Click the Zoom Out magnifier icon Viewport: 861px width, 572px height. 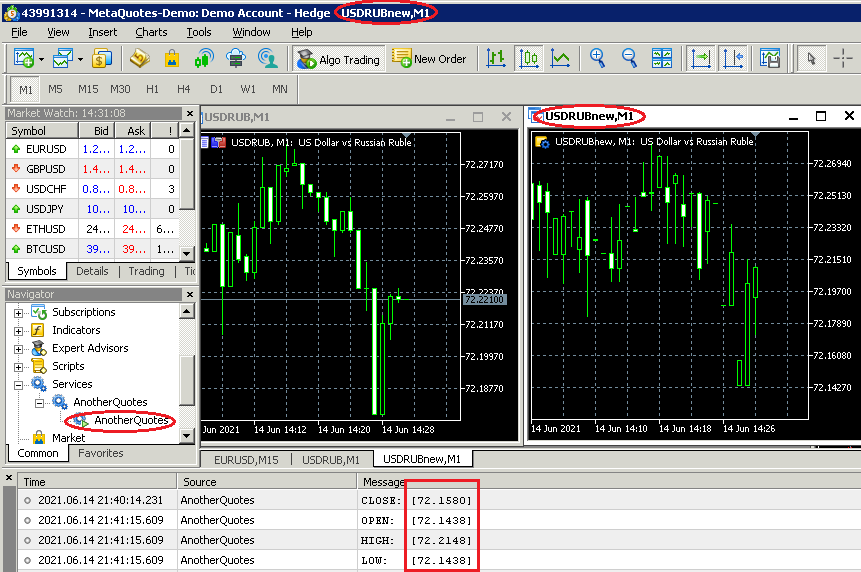point(629,58)
